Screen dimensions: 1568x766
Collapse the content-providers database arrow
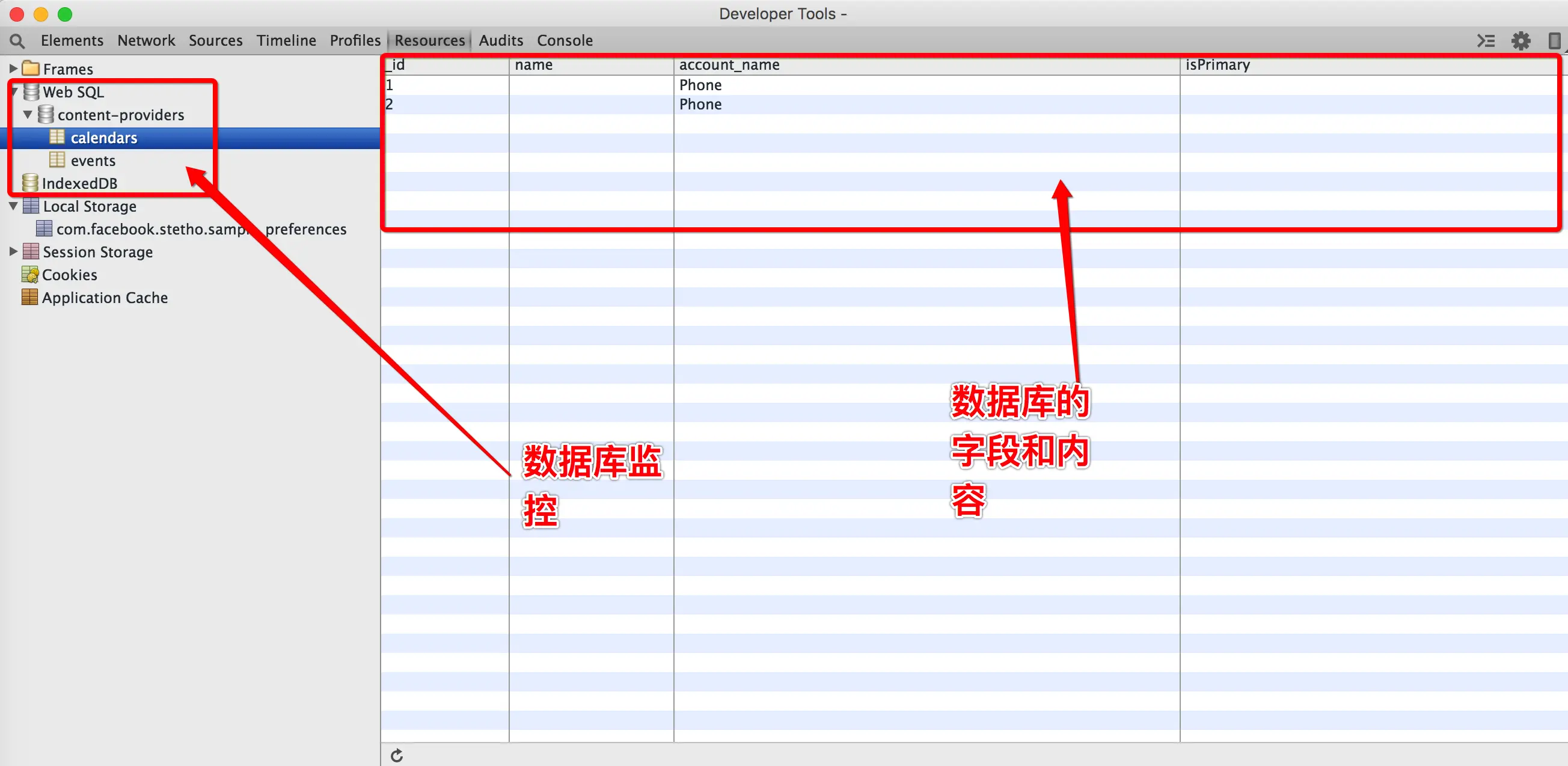tap(28, 114)
